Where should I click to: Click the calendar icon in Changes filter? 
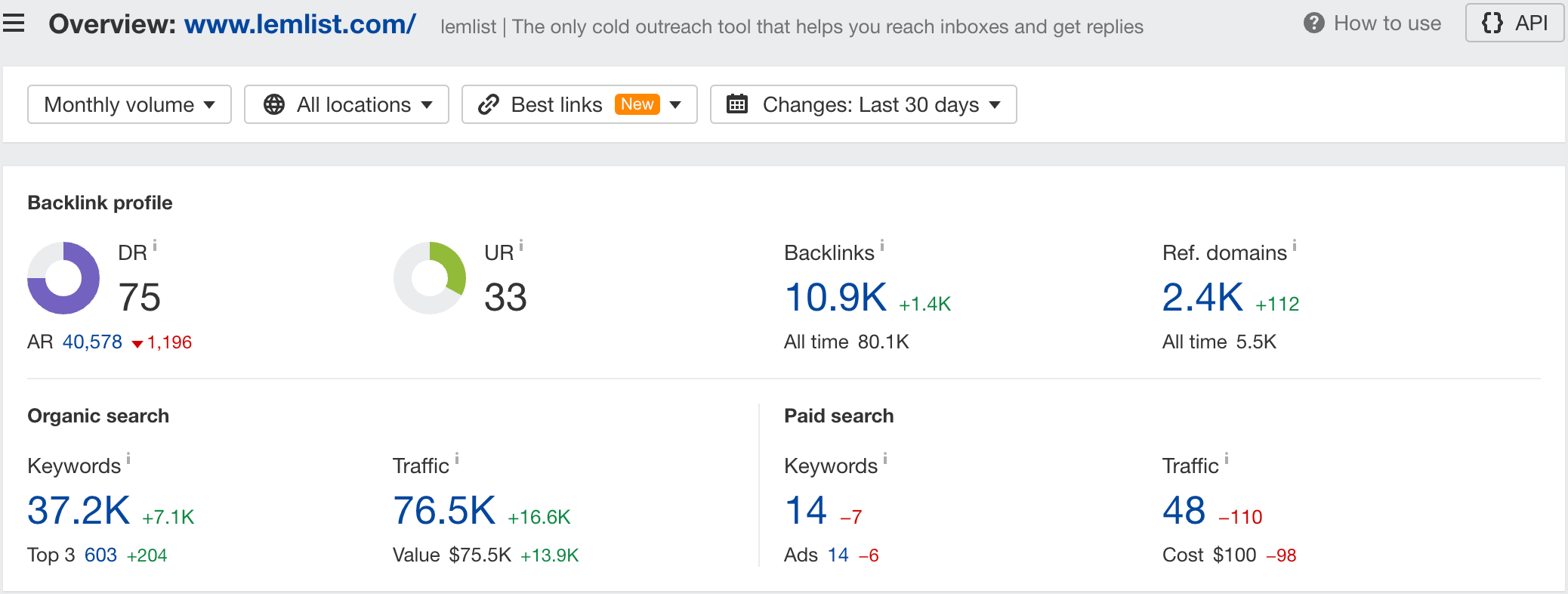[x=737, y=104]
